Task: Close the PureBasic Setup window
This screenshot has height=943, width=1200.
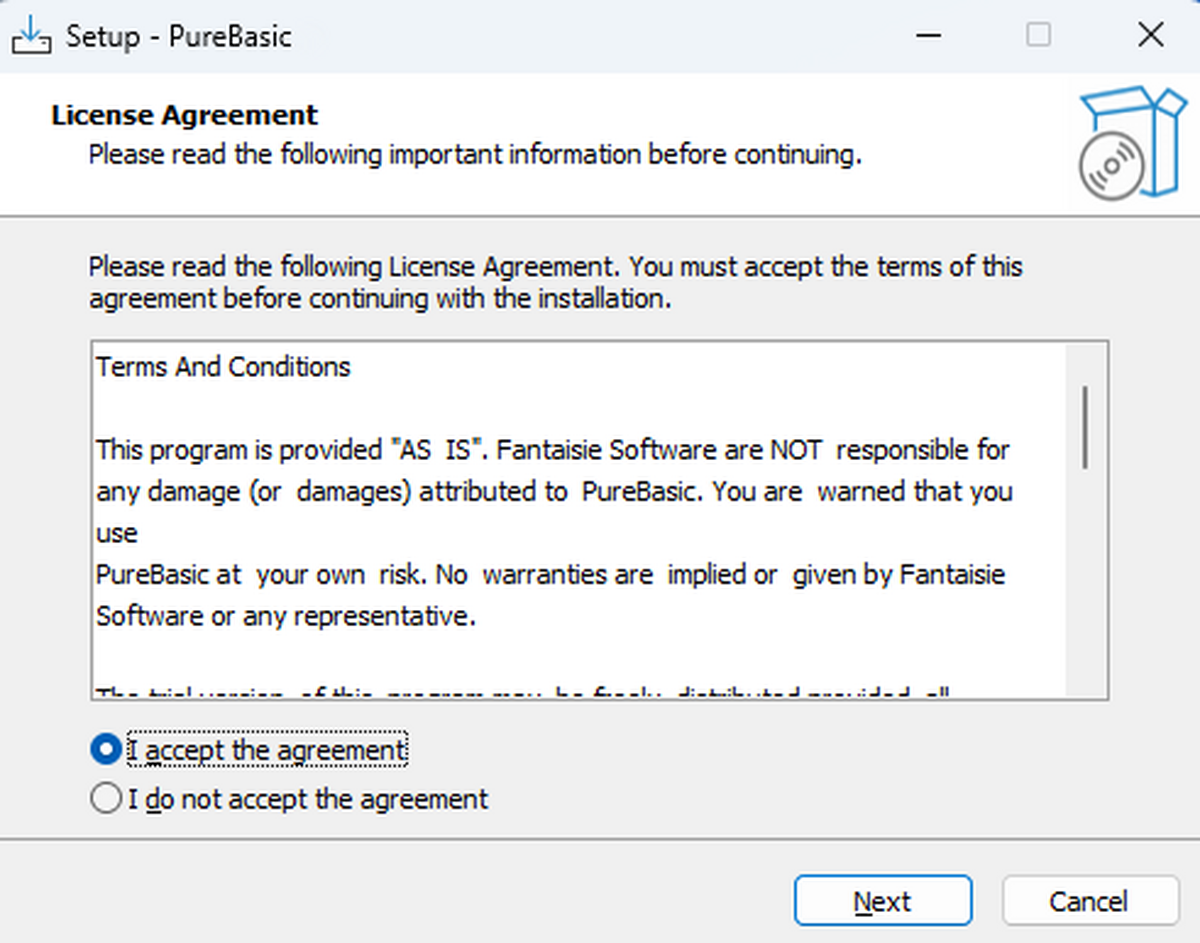Action: coord(1150,36)
